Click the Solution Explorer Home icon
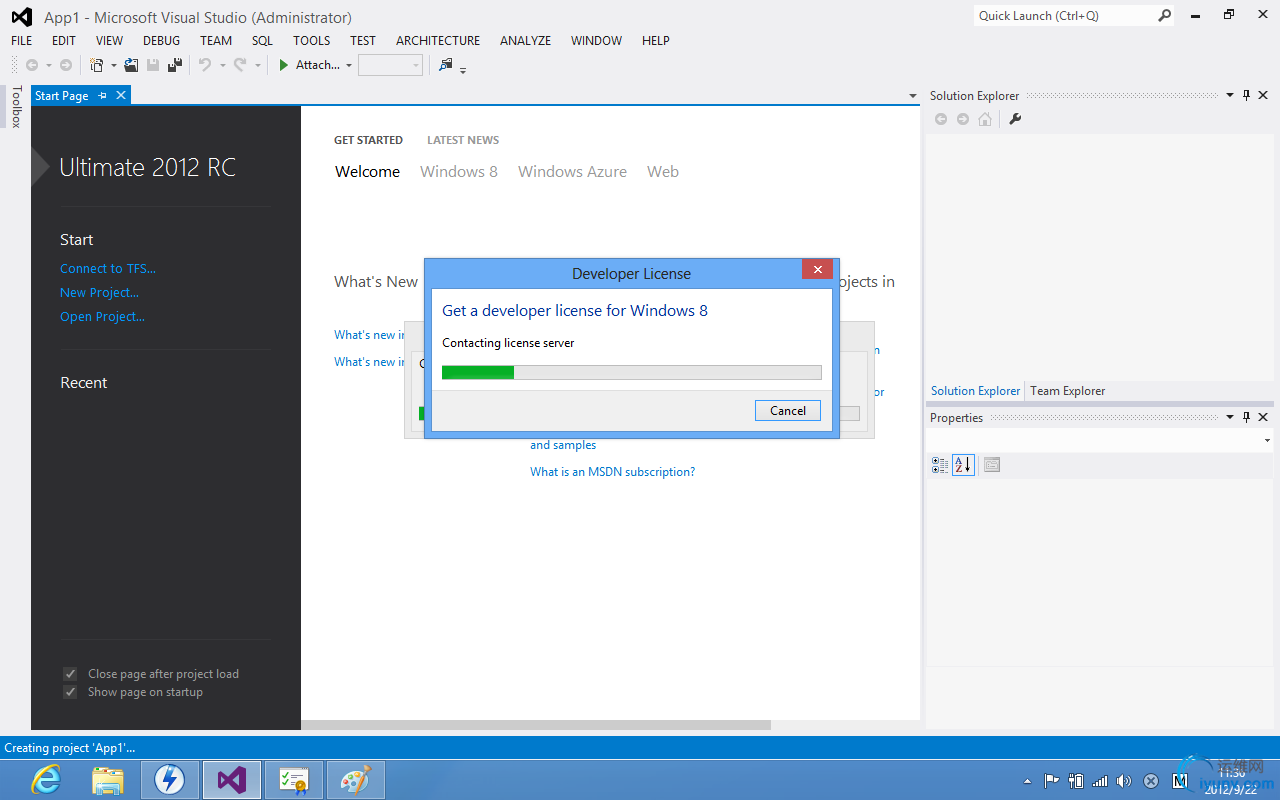Viewport: 1280px width, 800px height. [985, 119]
